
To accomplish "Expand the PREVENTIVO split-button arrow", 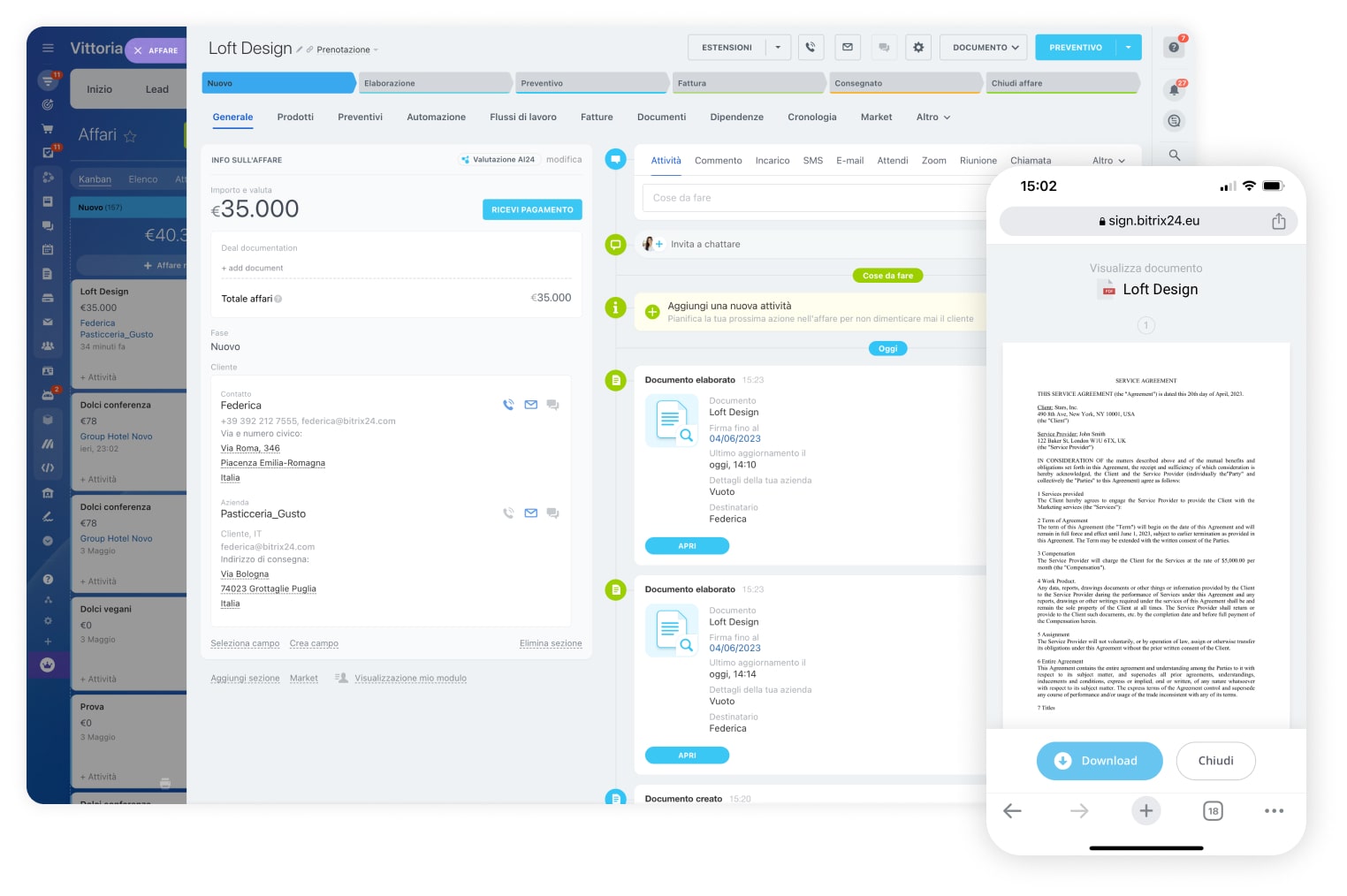I will tap(1129, 48).
